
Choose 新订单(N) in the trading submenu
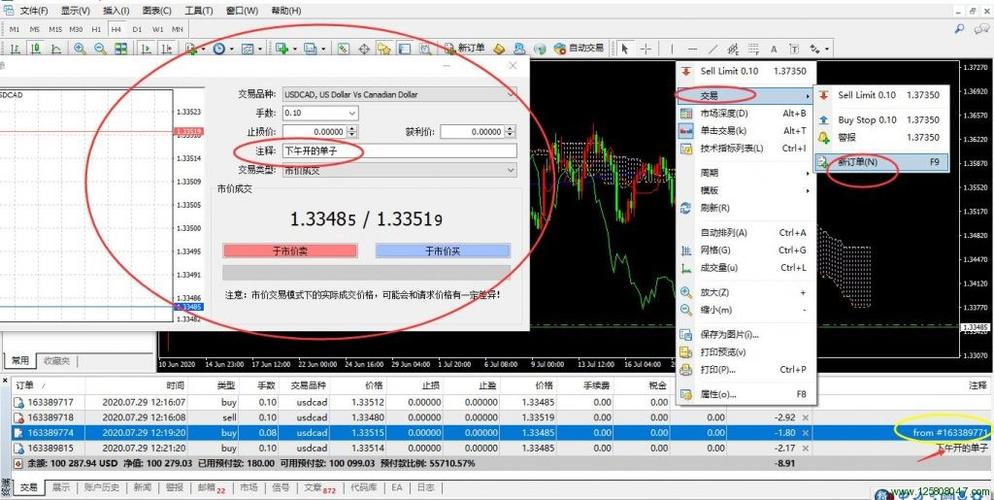(881, 162)
